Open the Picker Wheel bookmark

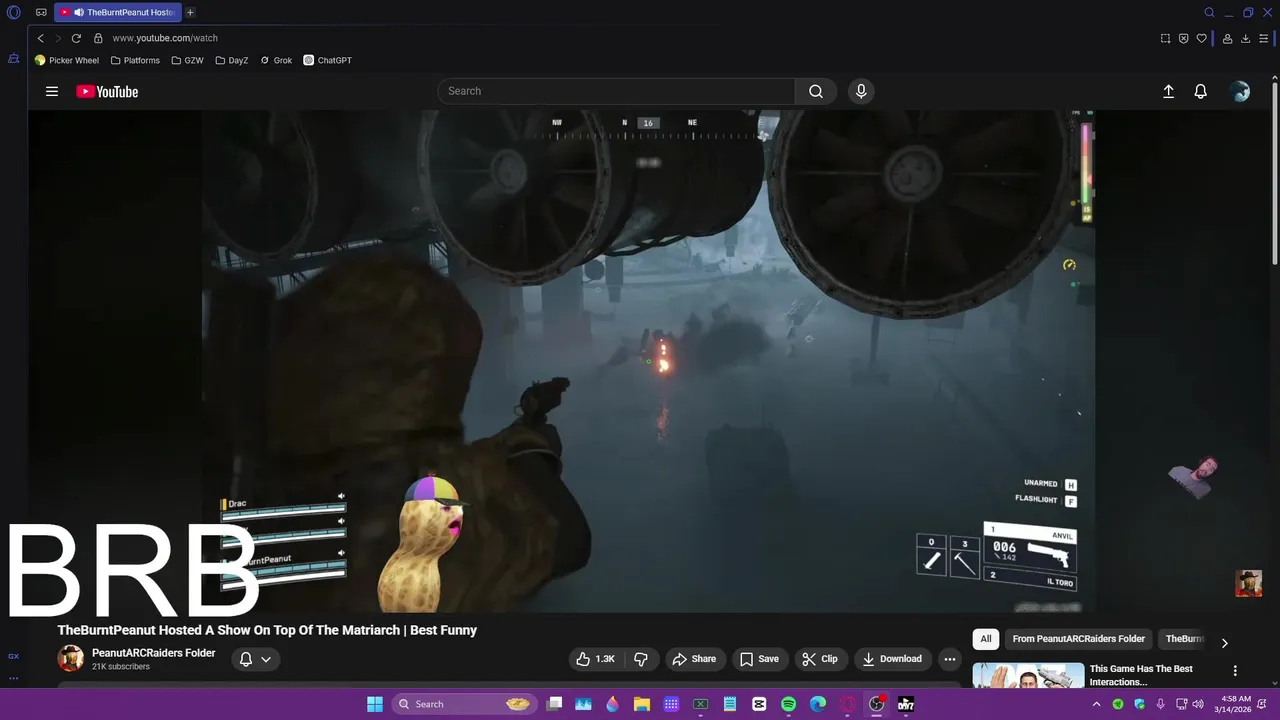coord(67,60)
